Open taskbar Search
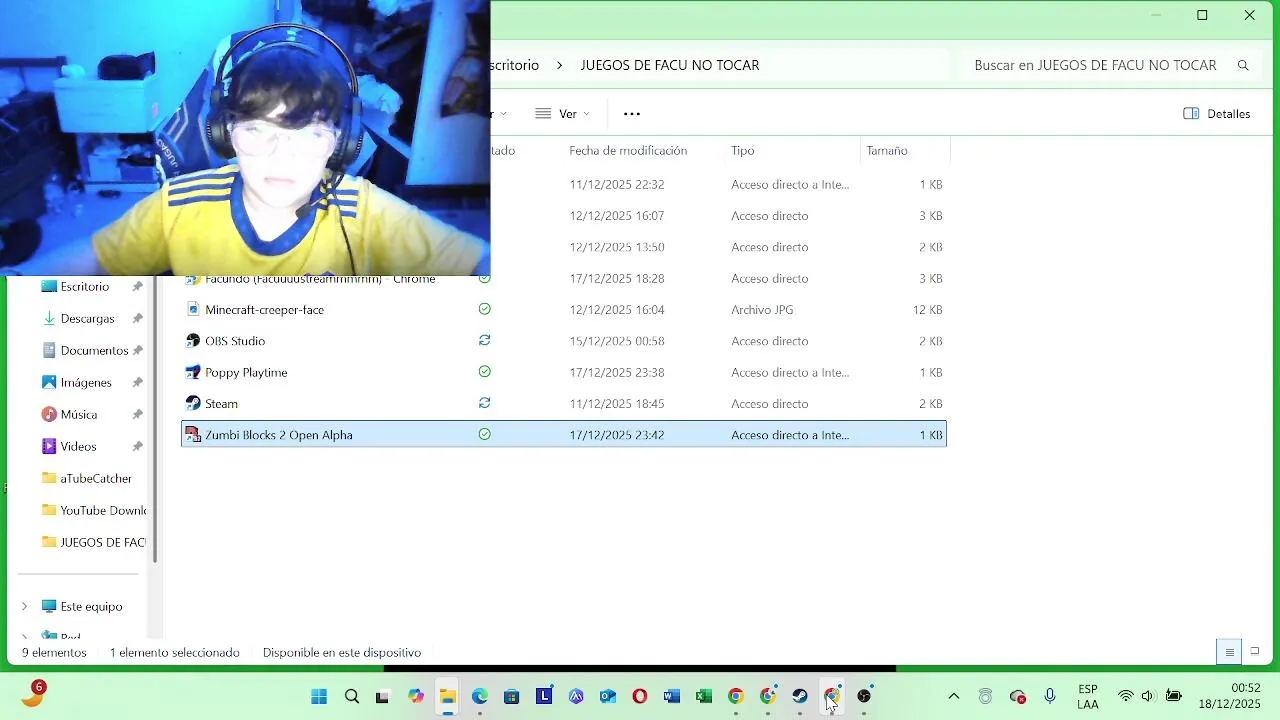Viewport: 1280px width, 720px height. click(351, 697)
